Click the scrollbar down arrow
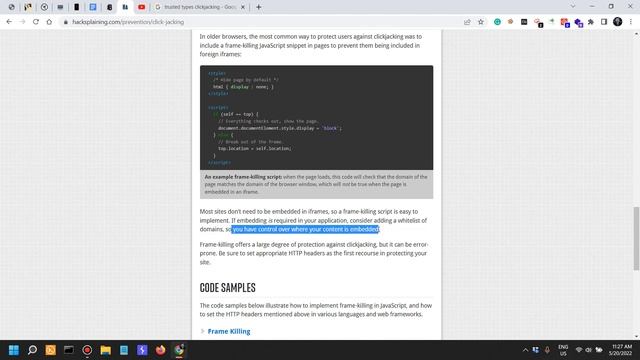This screenshot has height=360, width=640. (x=636, y=337)
